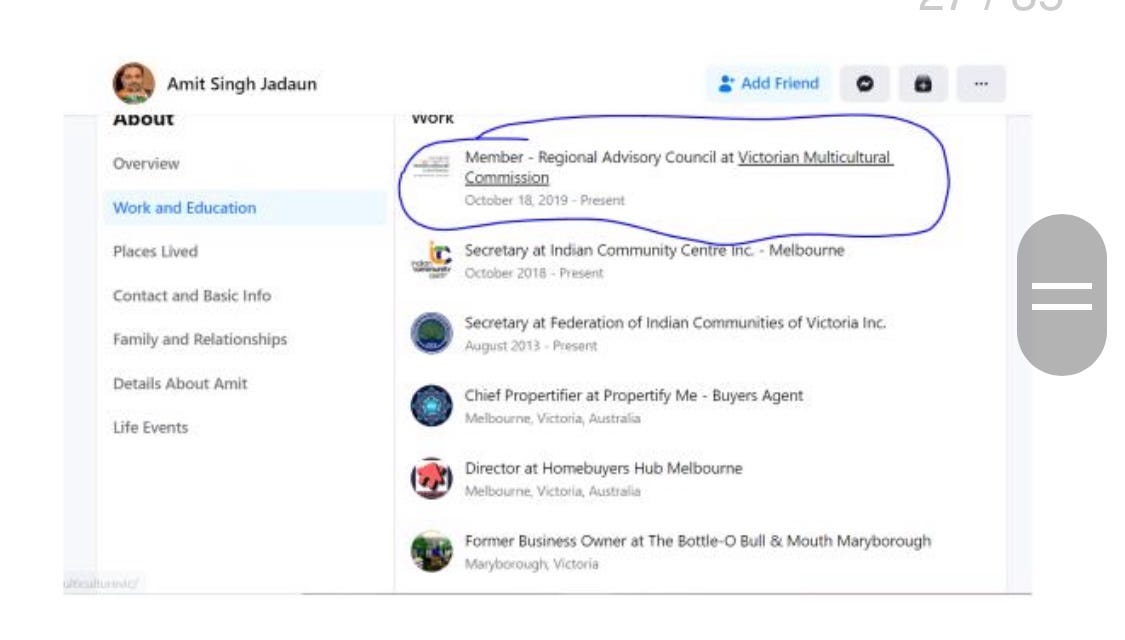Open Federation of Indian Communities of Victoria entry
The image size is (1125, 640).
[675, 323]
